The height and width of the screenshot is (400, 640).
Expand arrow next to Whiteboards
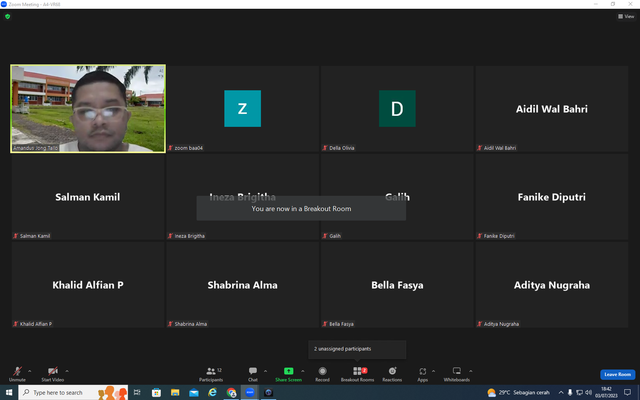[x=471, y=371]
